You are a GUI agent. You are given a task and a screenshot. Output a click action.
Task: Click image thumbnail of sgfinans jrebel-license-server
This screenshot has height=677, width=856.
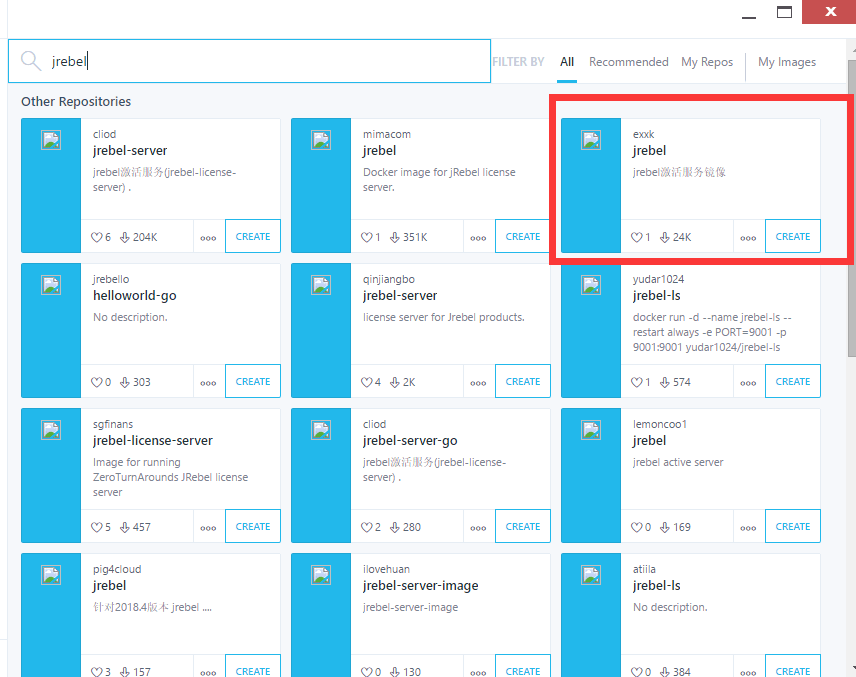(51, 430)
